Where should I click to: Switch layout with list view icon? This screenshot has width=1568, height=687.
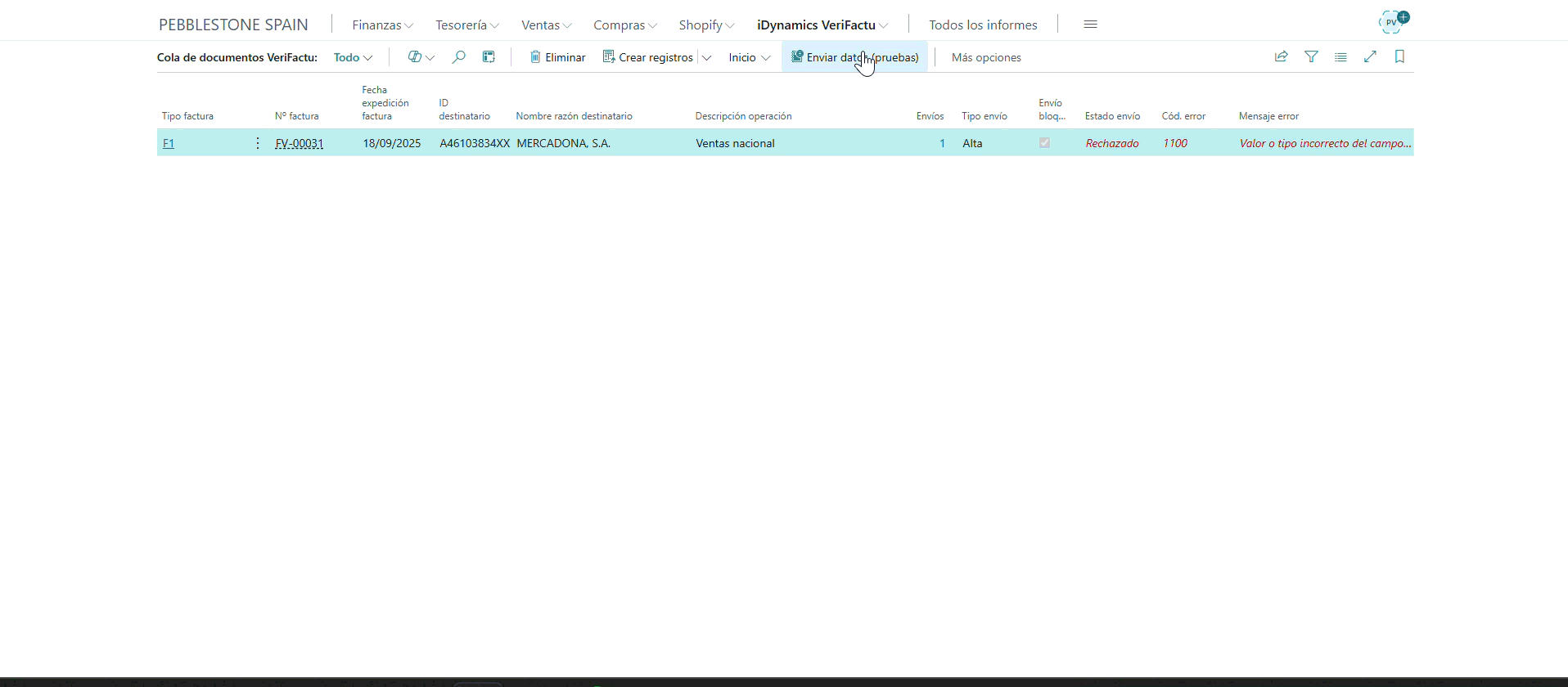pyautogui.click(x=1340, y=57)
